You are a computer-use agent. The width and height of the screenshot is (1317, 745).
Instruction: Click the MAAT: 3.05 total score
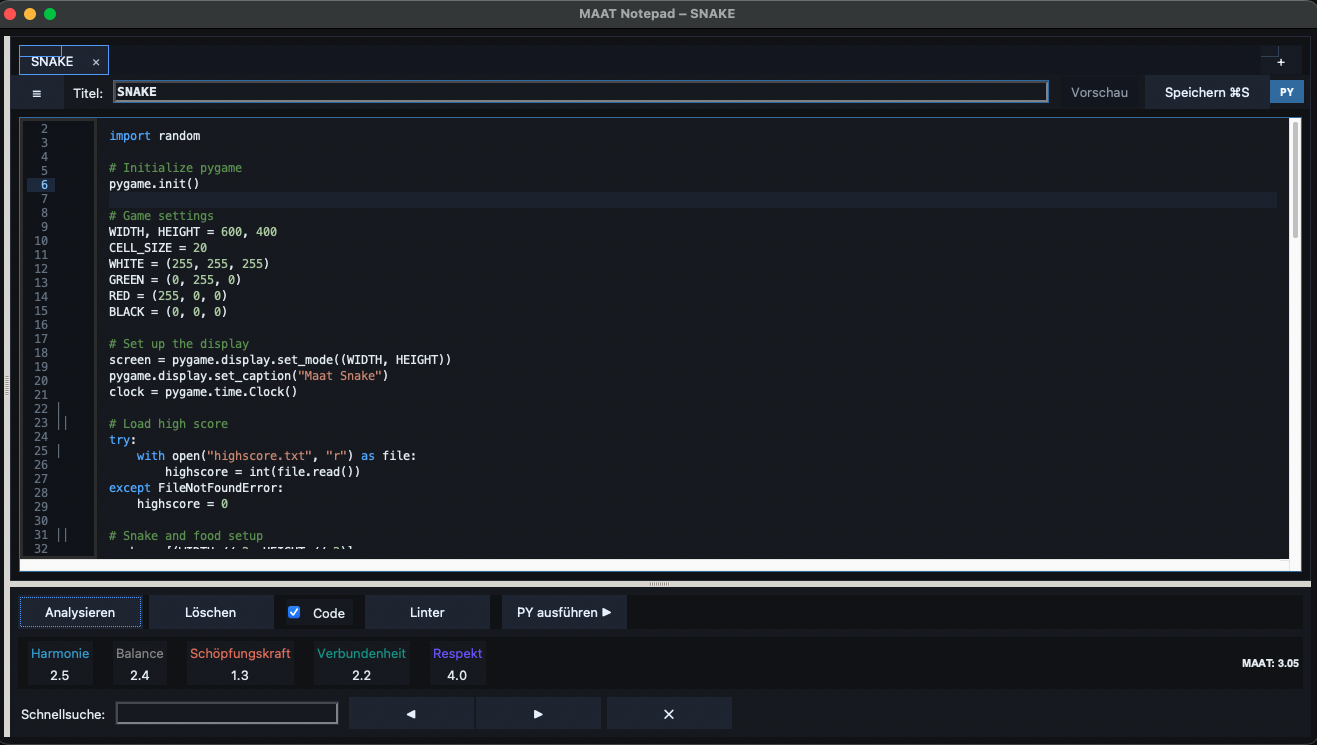[x=1270, y=663]
